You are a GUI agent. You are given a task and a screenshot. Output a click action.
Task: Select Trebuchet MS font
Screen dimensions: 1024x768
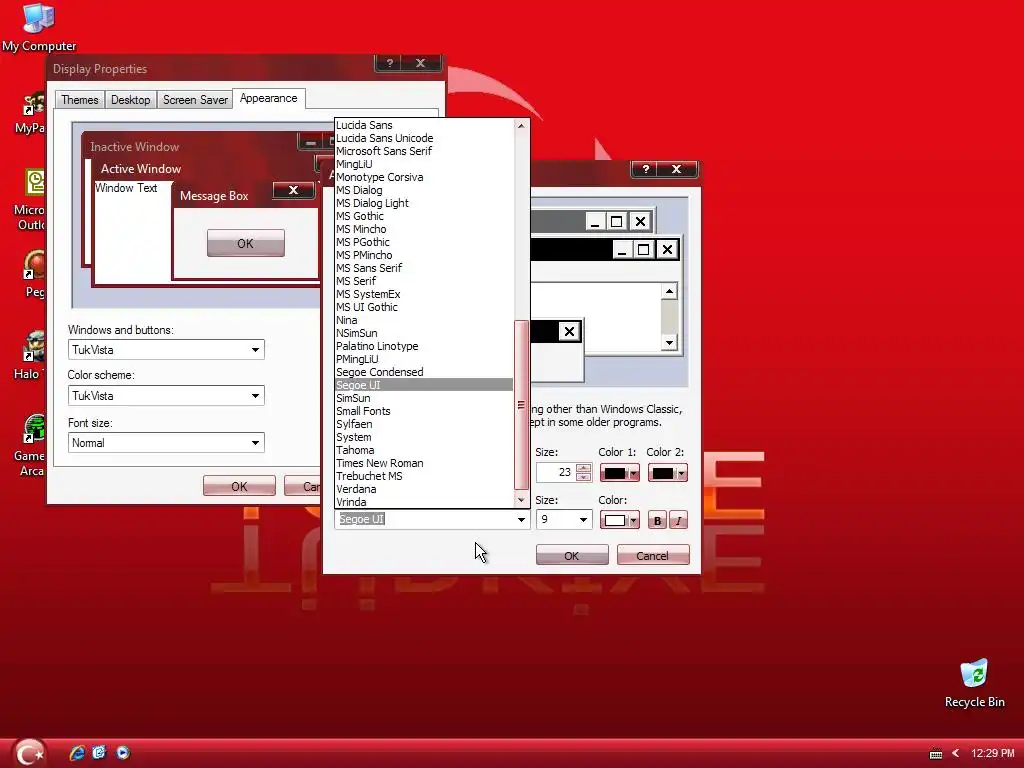424,476
